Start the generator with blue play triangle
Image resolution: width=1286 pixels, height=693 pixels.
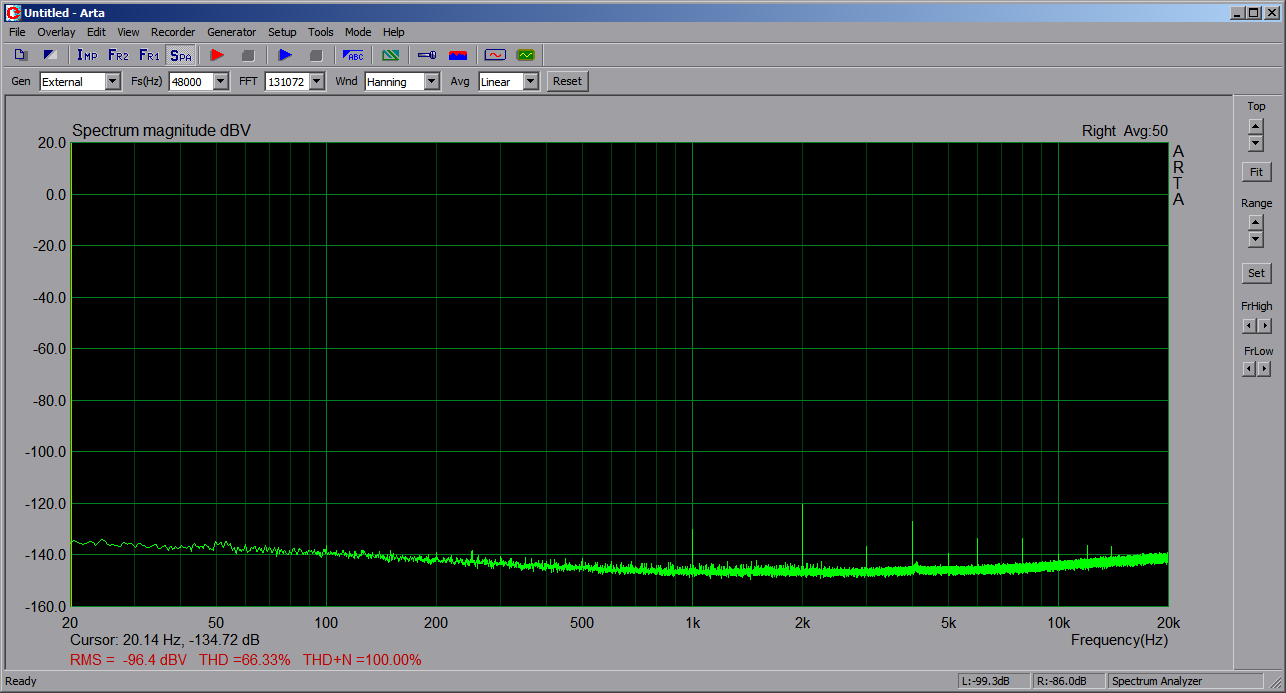click(x=285, y=55)
